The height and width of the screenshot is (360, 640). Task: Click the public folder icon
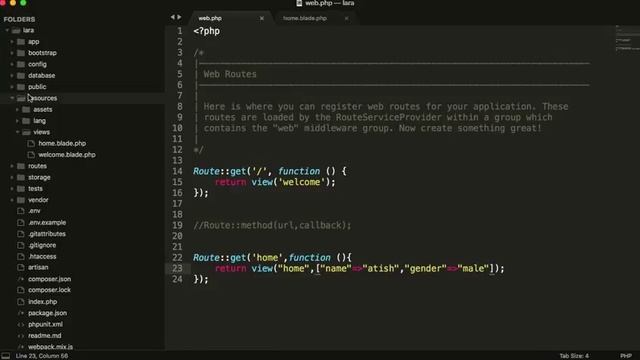coord(21,87)
